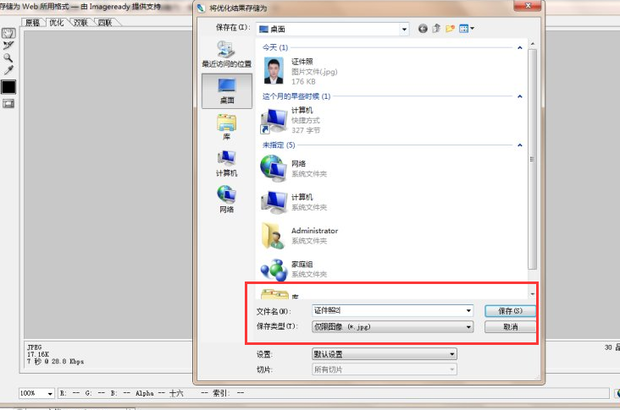620x410 pixels.
Task: Select the Zoom magnifier tool
Action: pos(8,58)
